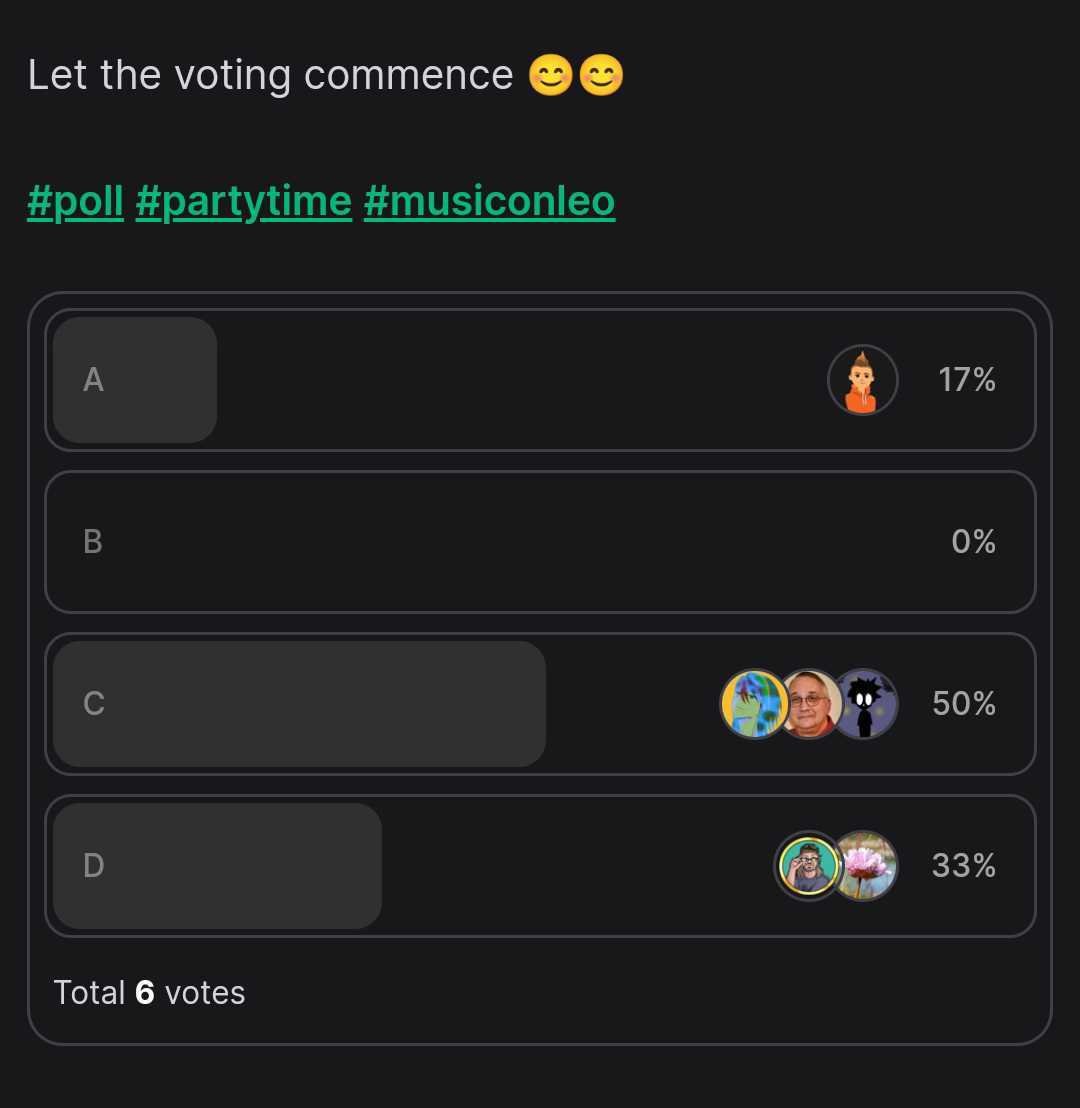Viewport: 1080px width, 1108px height.
Task: View the bearded cartoon avatar on option D
Action: (809, 866)
